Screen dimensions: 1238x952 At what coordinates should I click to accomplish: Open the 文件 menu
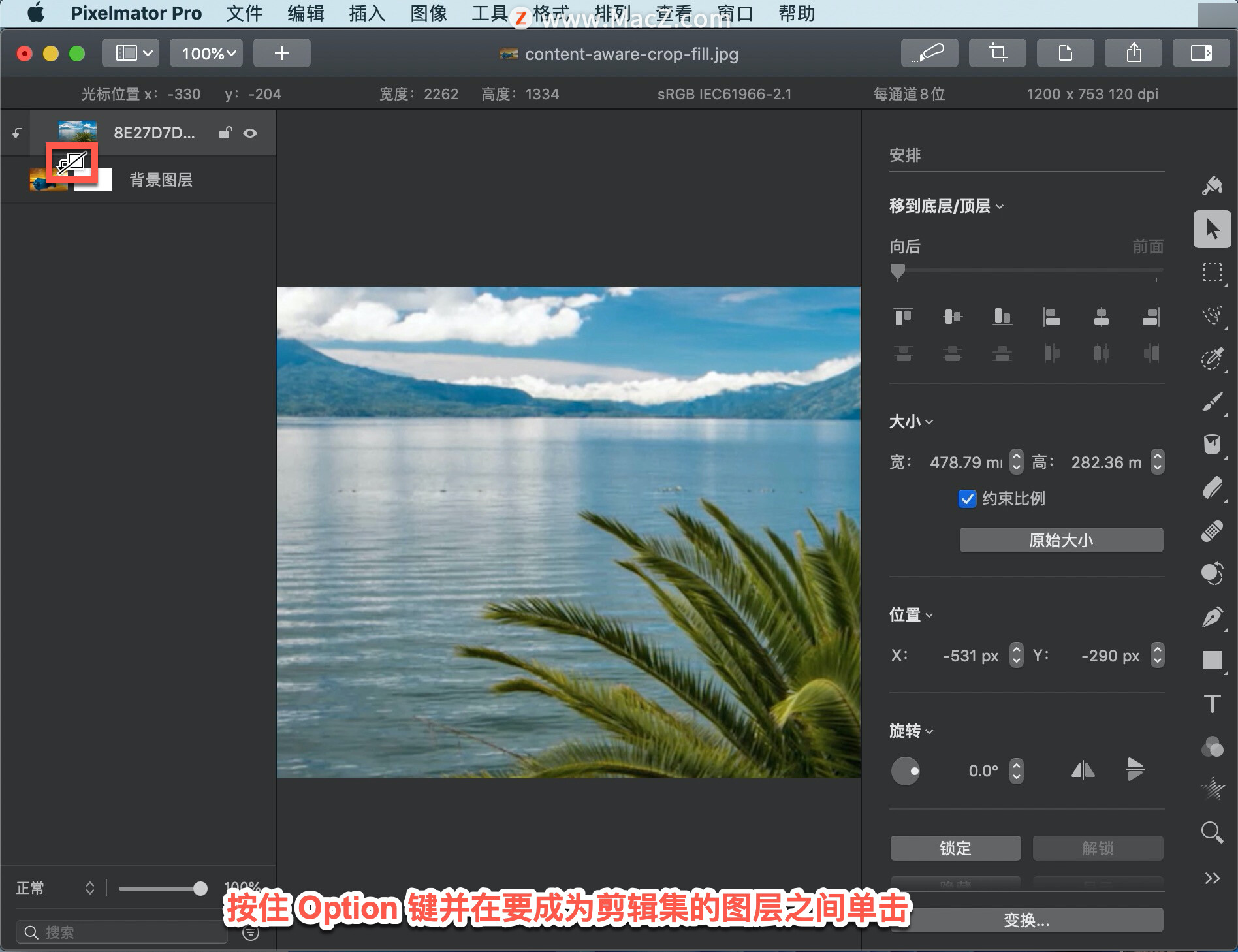tap(244, 13)
